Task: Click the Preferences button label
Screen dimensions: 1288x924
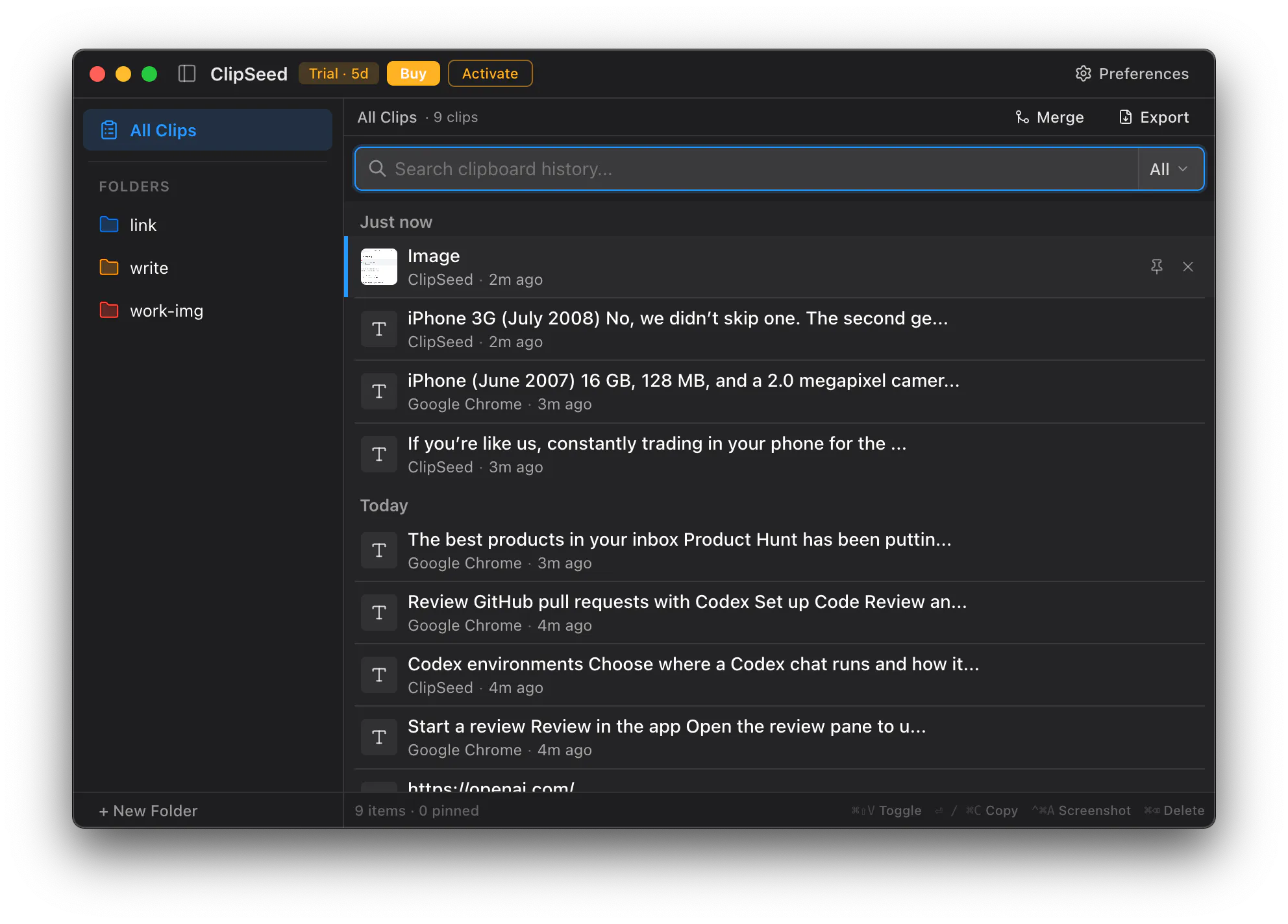Action: (x=1143, y=74)
